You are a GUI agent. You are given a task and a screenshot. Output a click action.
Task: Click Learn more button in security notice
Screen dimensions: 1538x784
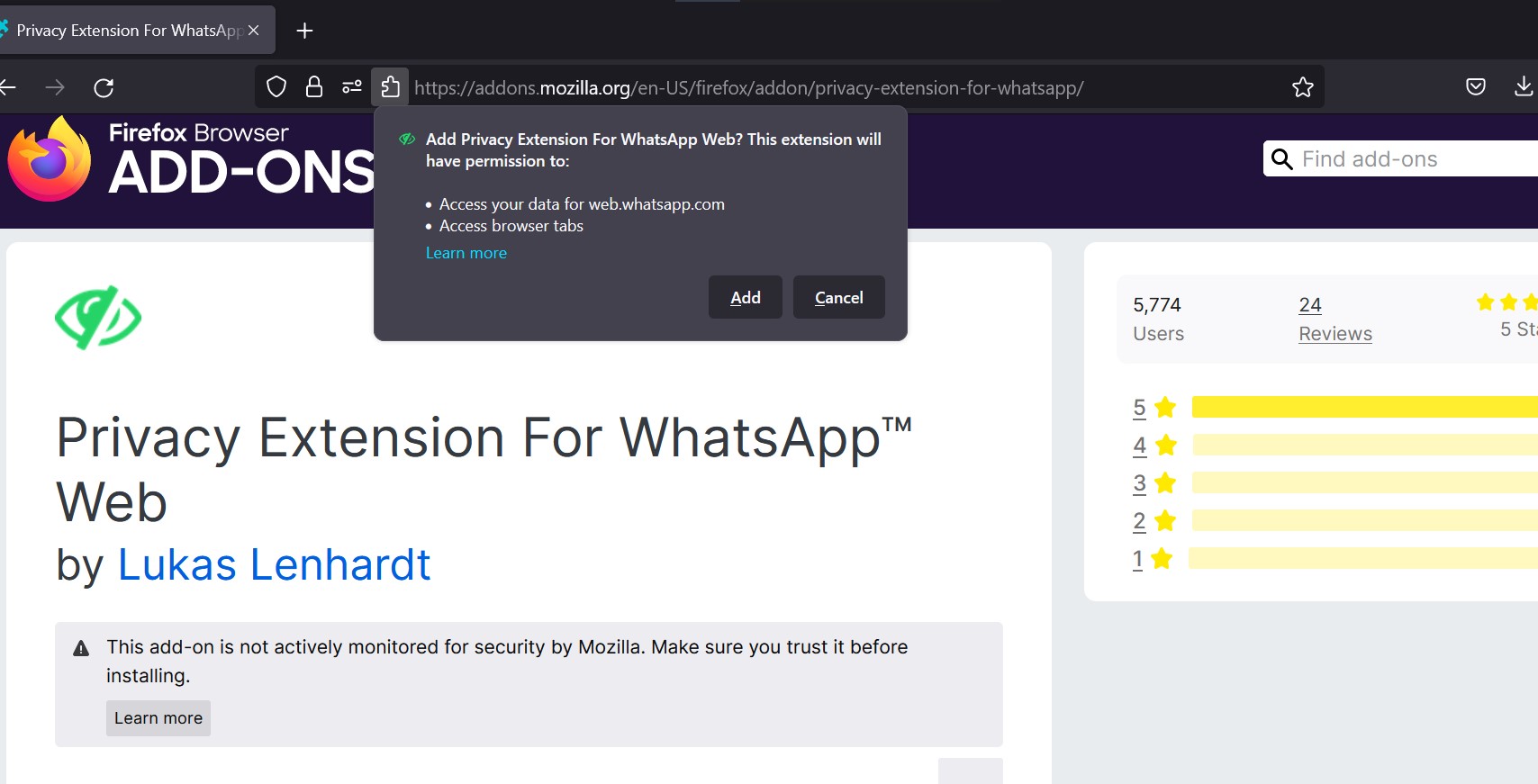click(158, 718)
